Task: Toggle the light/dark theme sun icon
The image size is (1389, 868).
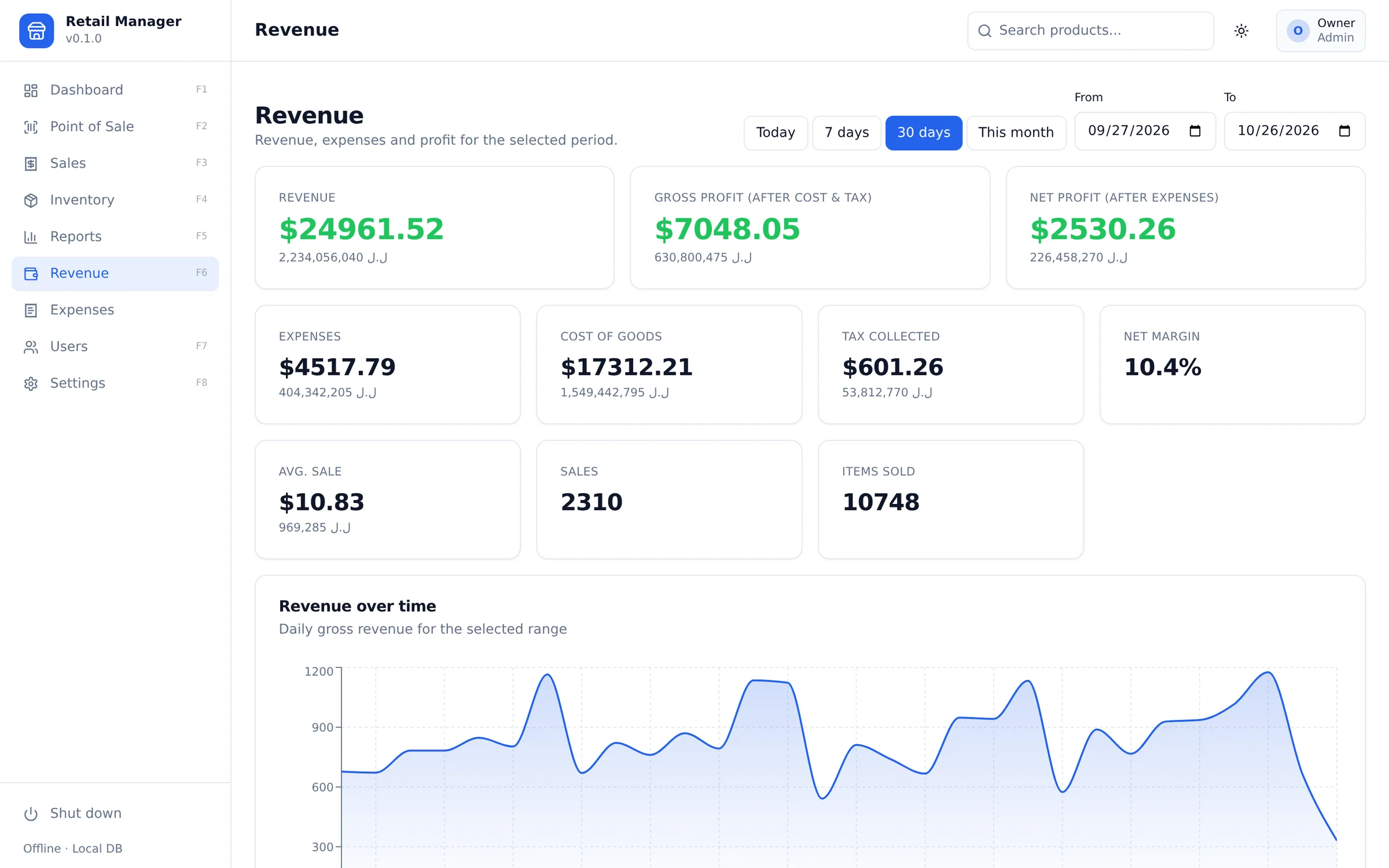Action: tap(1241, 31)
